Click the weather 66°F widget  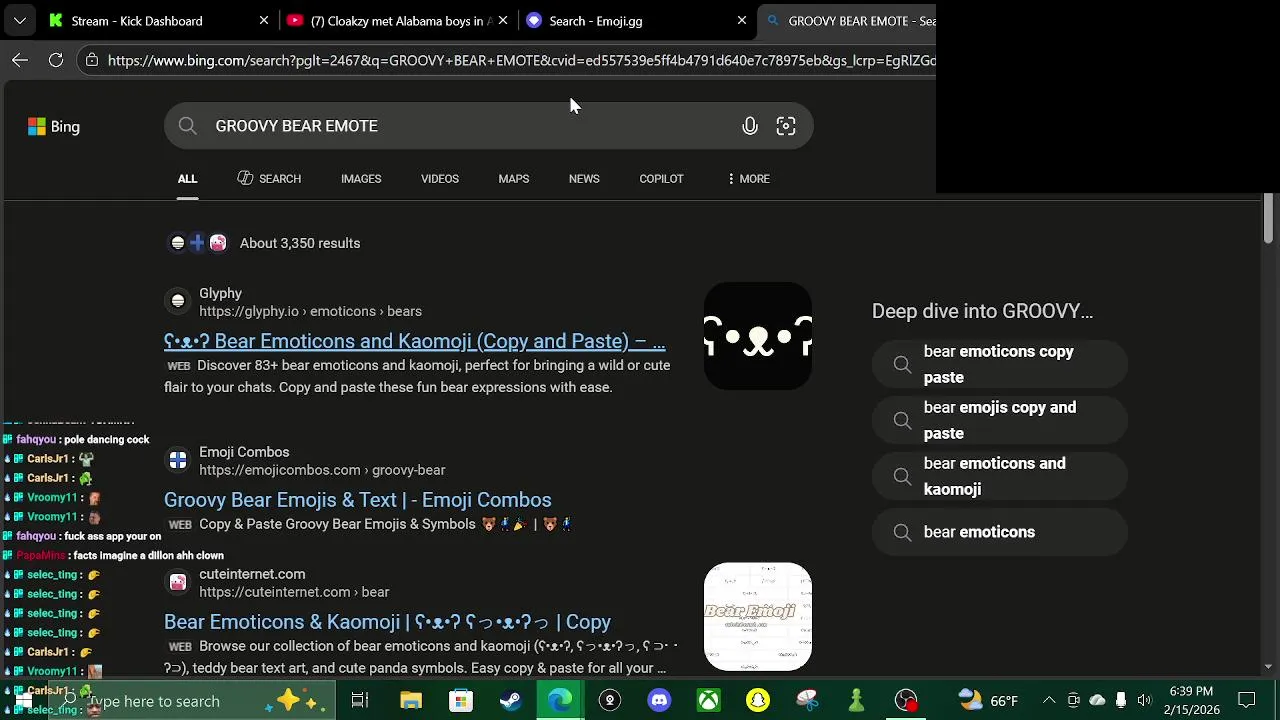(x=988, y=701)
